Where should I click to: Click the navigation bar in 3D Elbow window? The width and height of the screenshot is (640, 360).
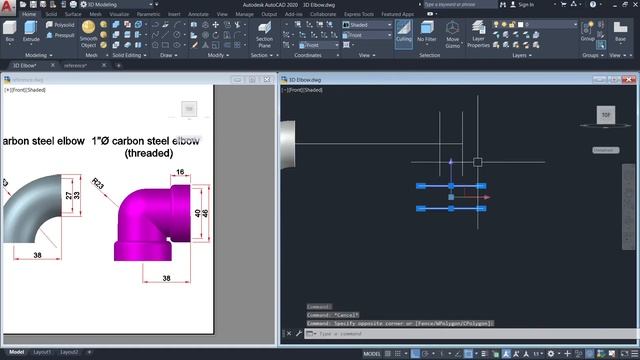(628, 207)
